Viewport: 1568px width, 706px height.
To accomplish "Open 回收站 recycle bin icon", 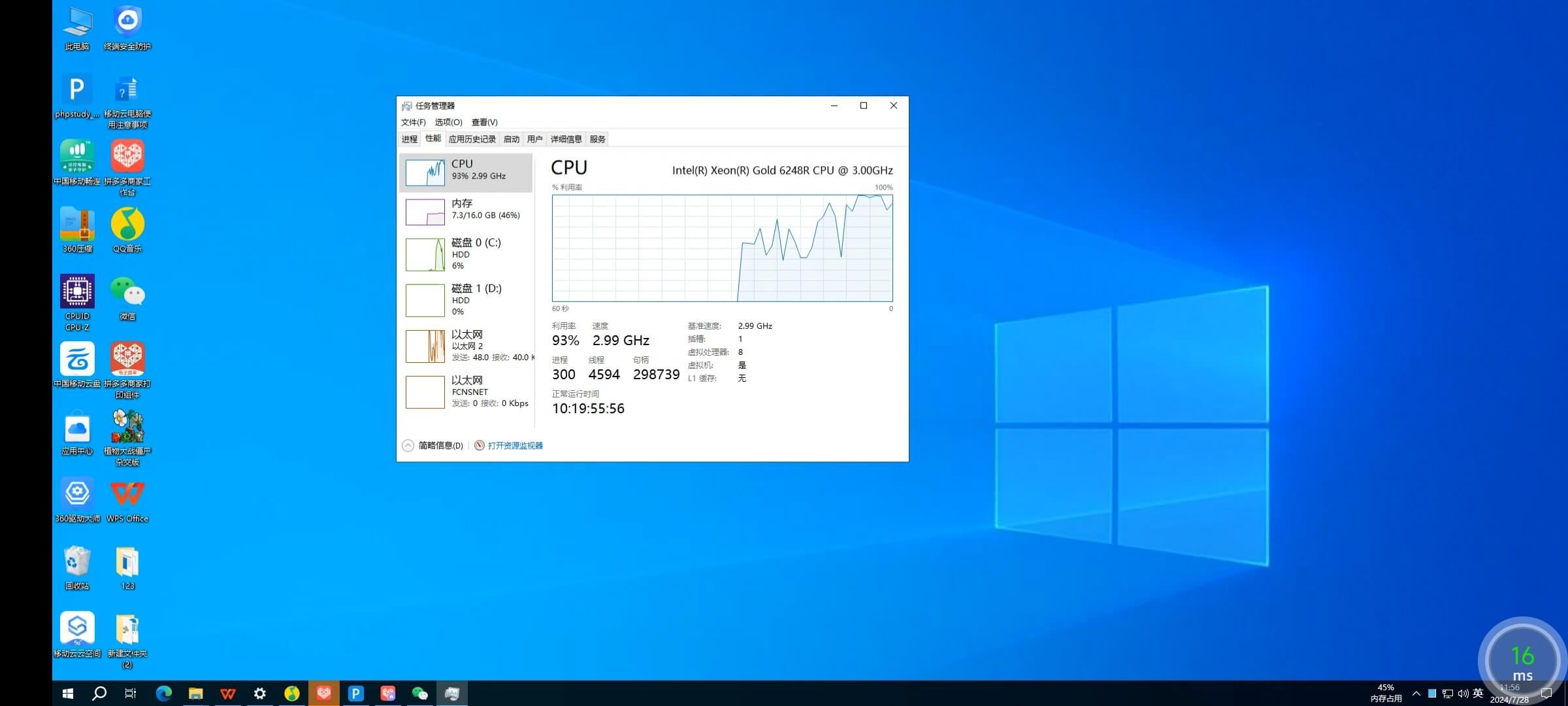I will pyautogui.click(x=77, y=567).
